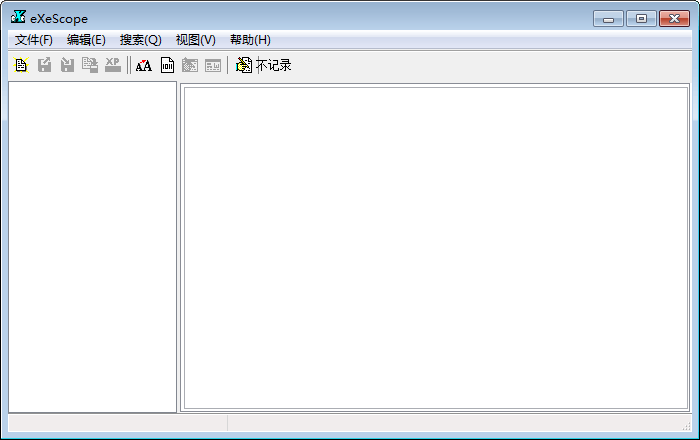The width and height of the screenshot is (700, 440).
Task: Click inside the empty resource tree panel
Action: point(92,247)
